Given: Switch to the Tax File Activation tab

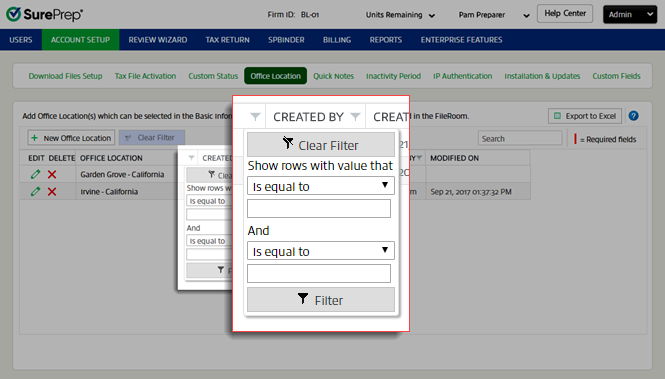Looking at the screenshot, I should [145, 76].
